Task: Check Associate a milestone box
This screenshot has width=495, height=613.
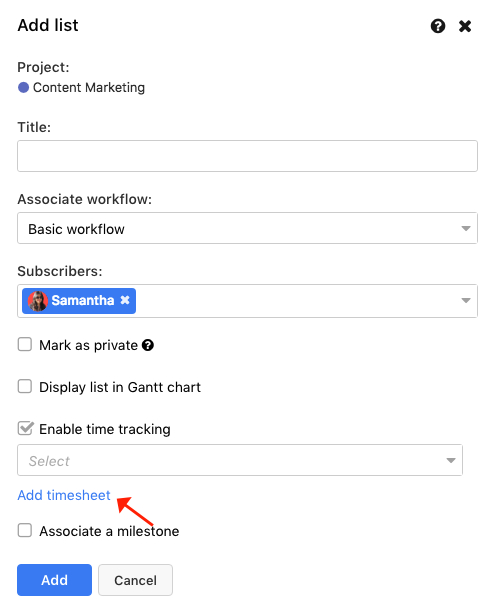Action: tap(25, 531)
